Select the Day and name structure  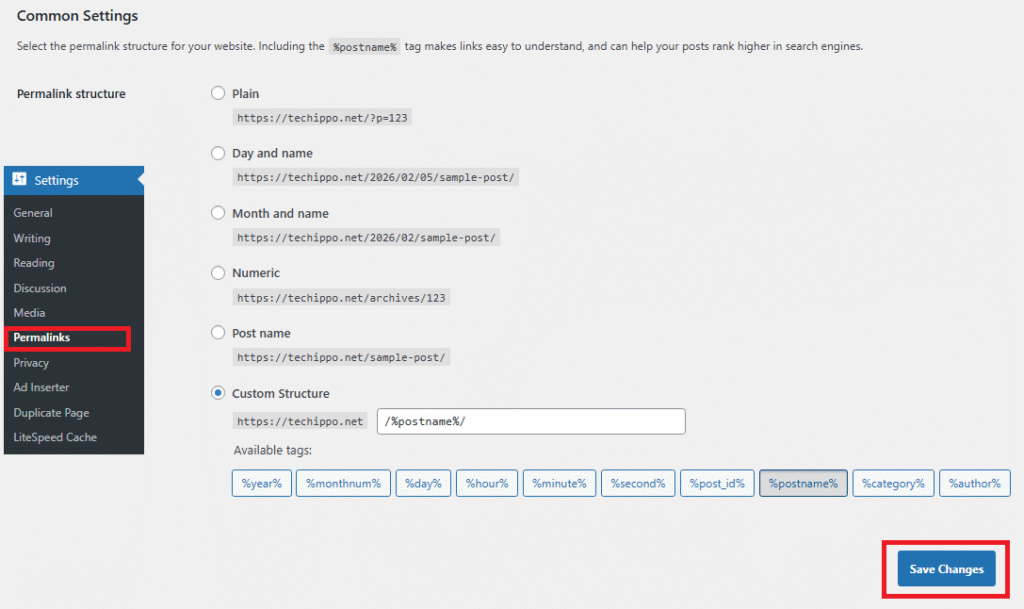[x=217, y=152]
